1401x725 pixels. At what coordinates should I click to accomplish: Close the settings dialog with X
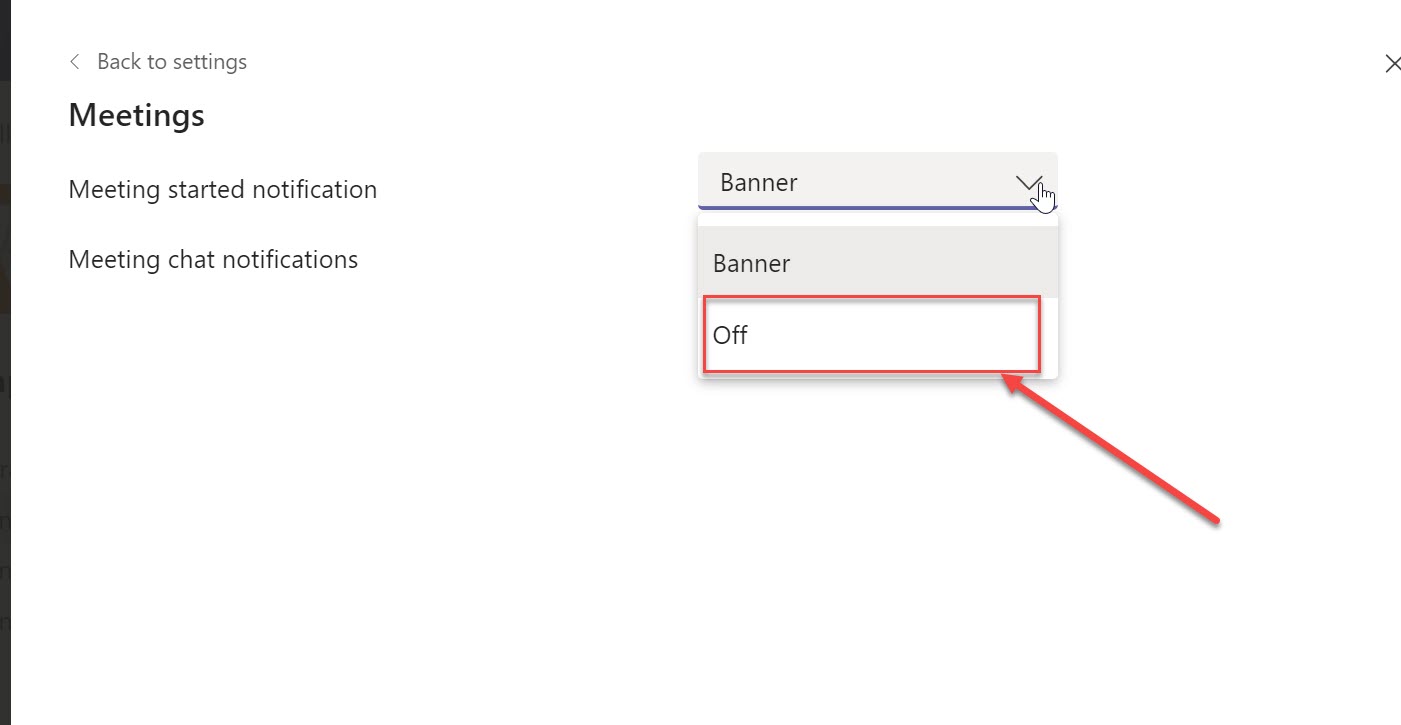click(1392, 64)
